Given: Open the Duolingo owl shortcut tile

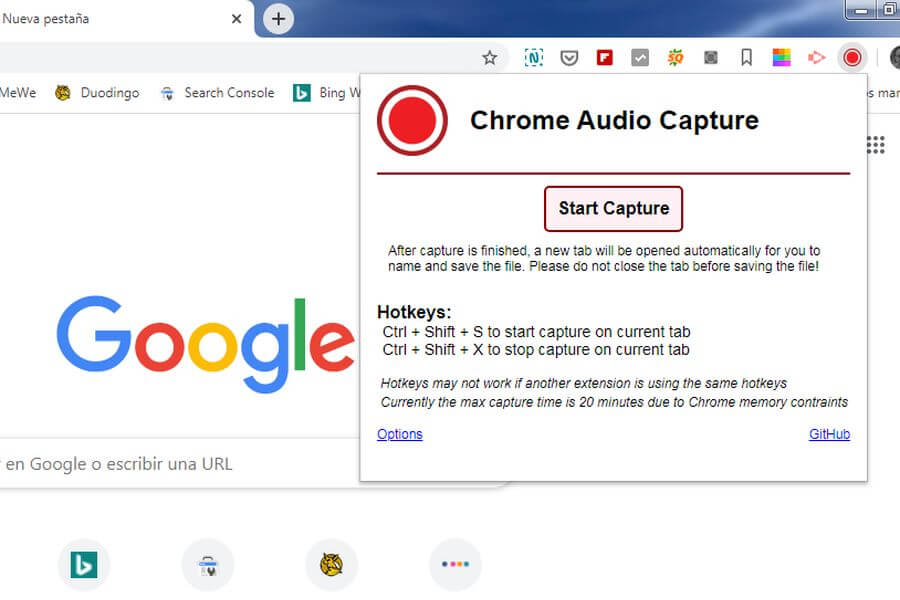Looking at the screenshot, I should click(x=332, y=565).
